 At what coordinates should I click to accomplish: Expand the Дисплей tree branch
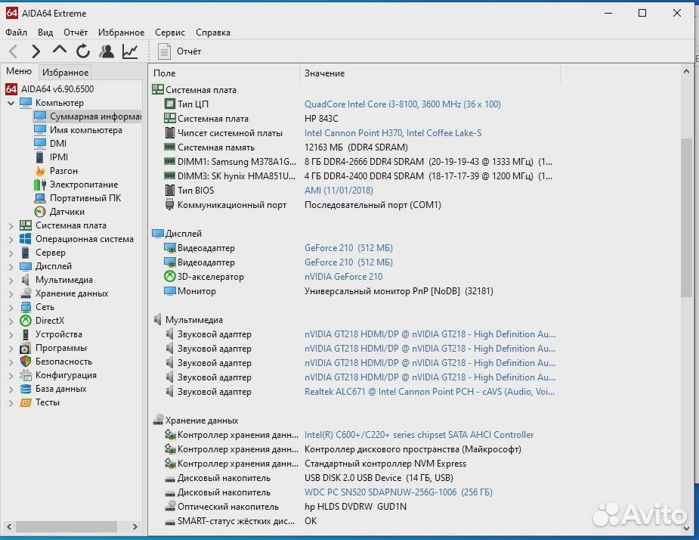click(x=11, y=267)
